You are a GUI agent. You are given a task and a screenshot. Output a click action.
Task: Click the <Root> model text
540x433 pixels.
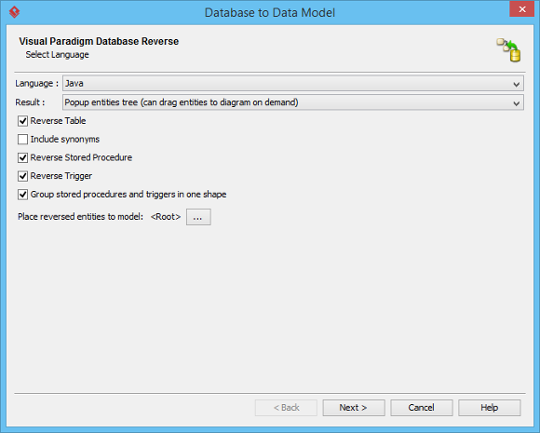coord(166,217)
